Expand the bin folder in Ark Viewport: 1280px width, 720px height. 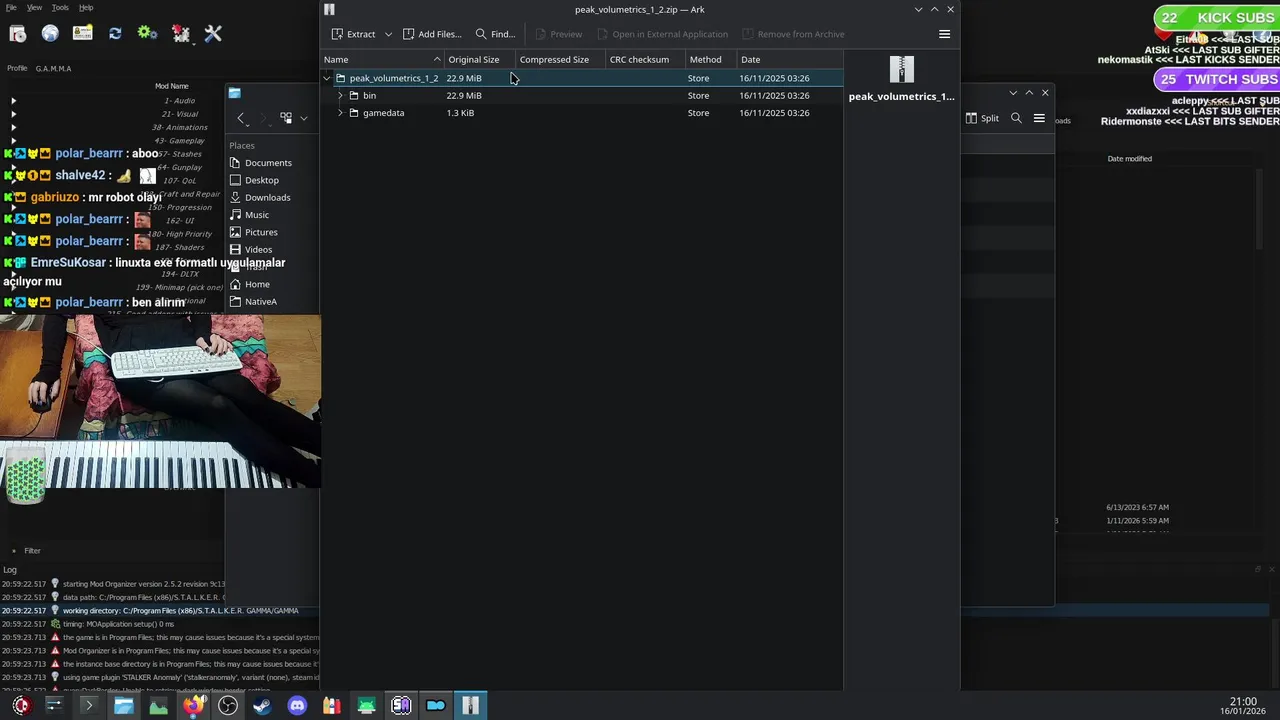click(x=340, y=96)
